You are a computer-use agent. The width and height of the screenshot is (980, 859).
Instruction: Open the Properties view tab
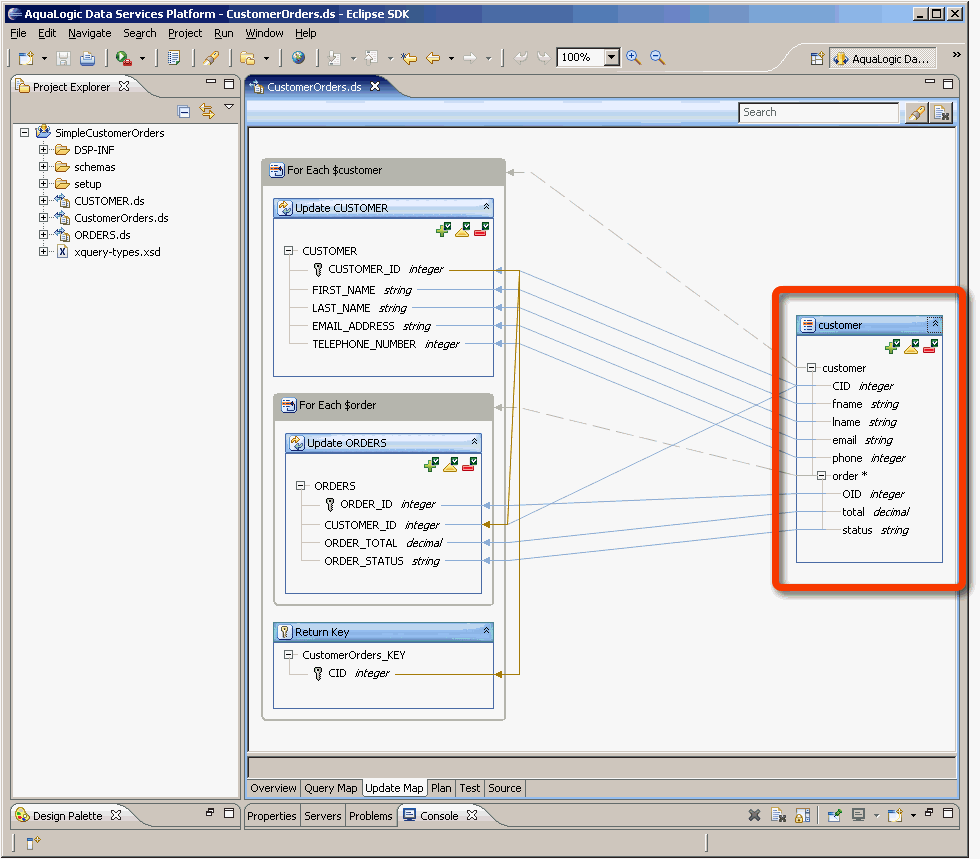271,816
